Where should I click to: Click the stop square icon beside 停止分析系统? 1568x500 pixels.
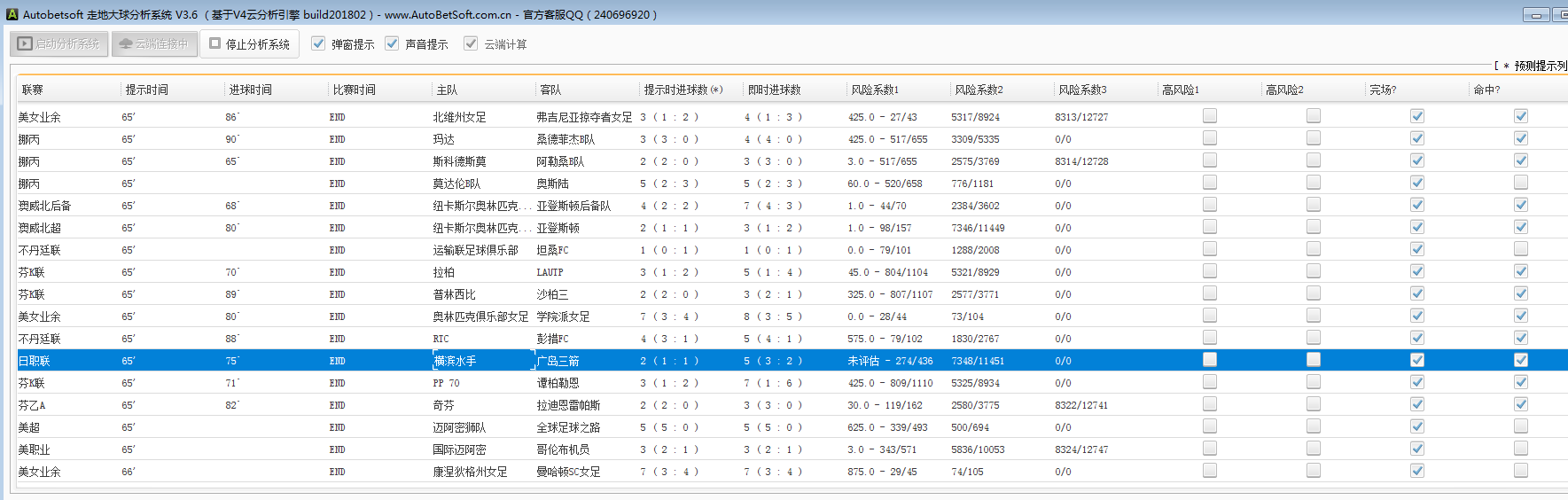(215, 43)
